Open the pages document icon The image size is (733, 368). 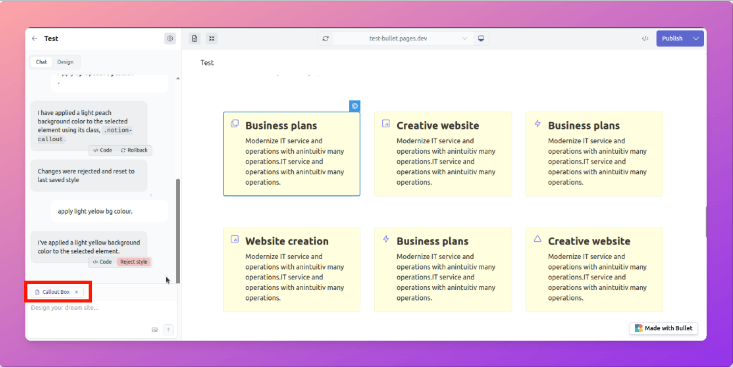[x=194, y=39]
